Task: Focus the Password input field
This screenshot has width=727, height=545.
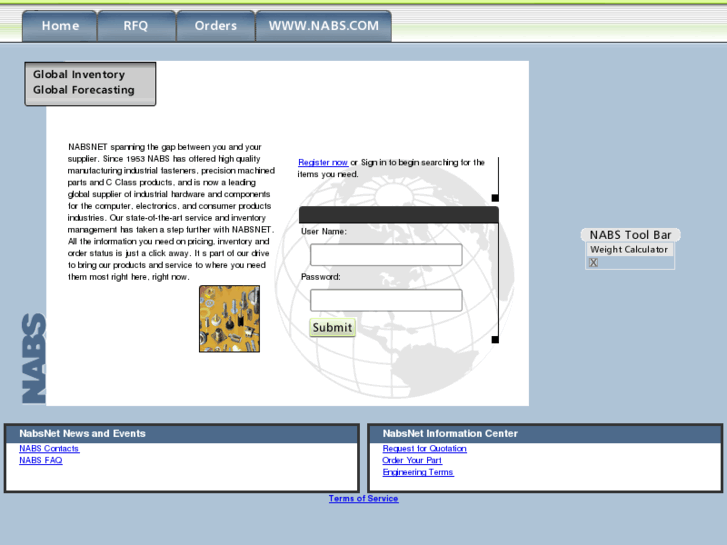Action: coord(386,300)
